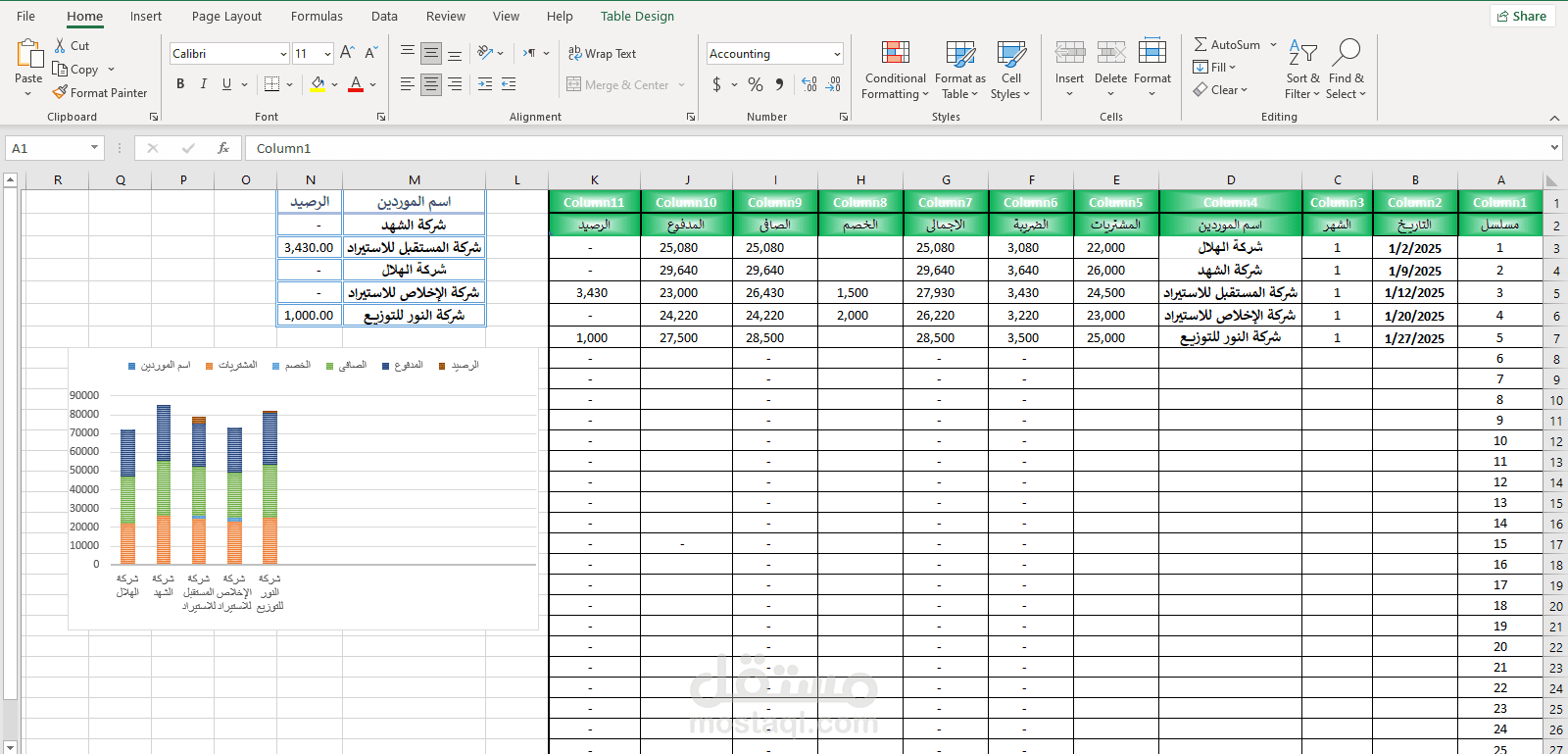
Task: Click the Share button
Action: 1523,16
